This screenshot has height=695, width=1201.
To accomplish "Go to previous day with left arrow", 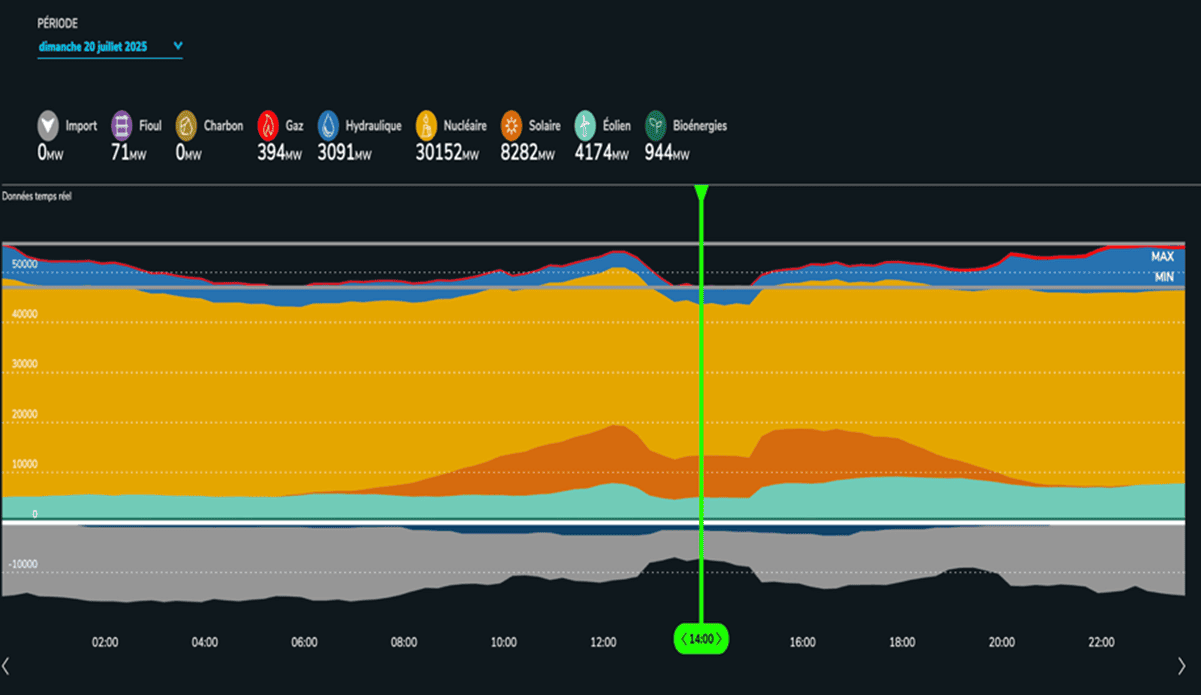I will pos(6,665).
